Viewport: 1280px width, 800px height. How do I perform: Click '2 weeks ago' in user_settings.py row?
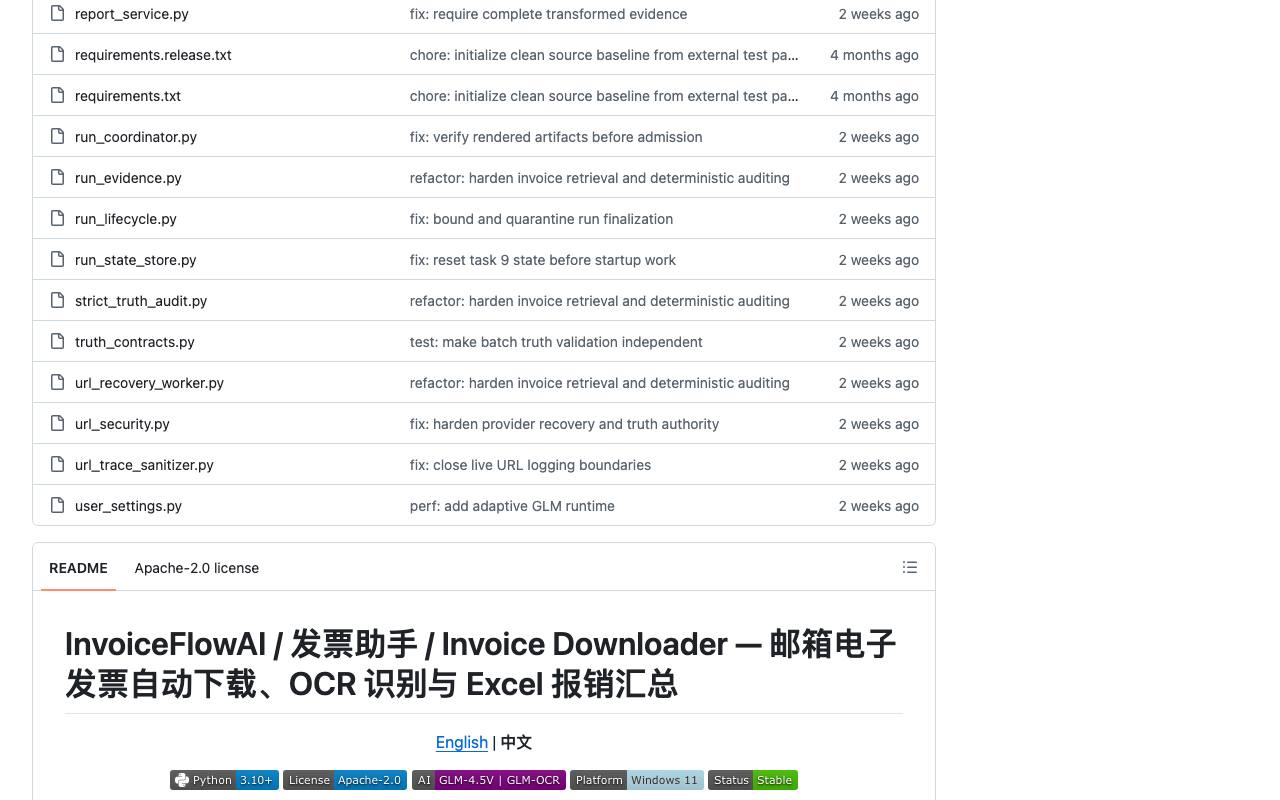[x=879, y=506]
